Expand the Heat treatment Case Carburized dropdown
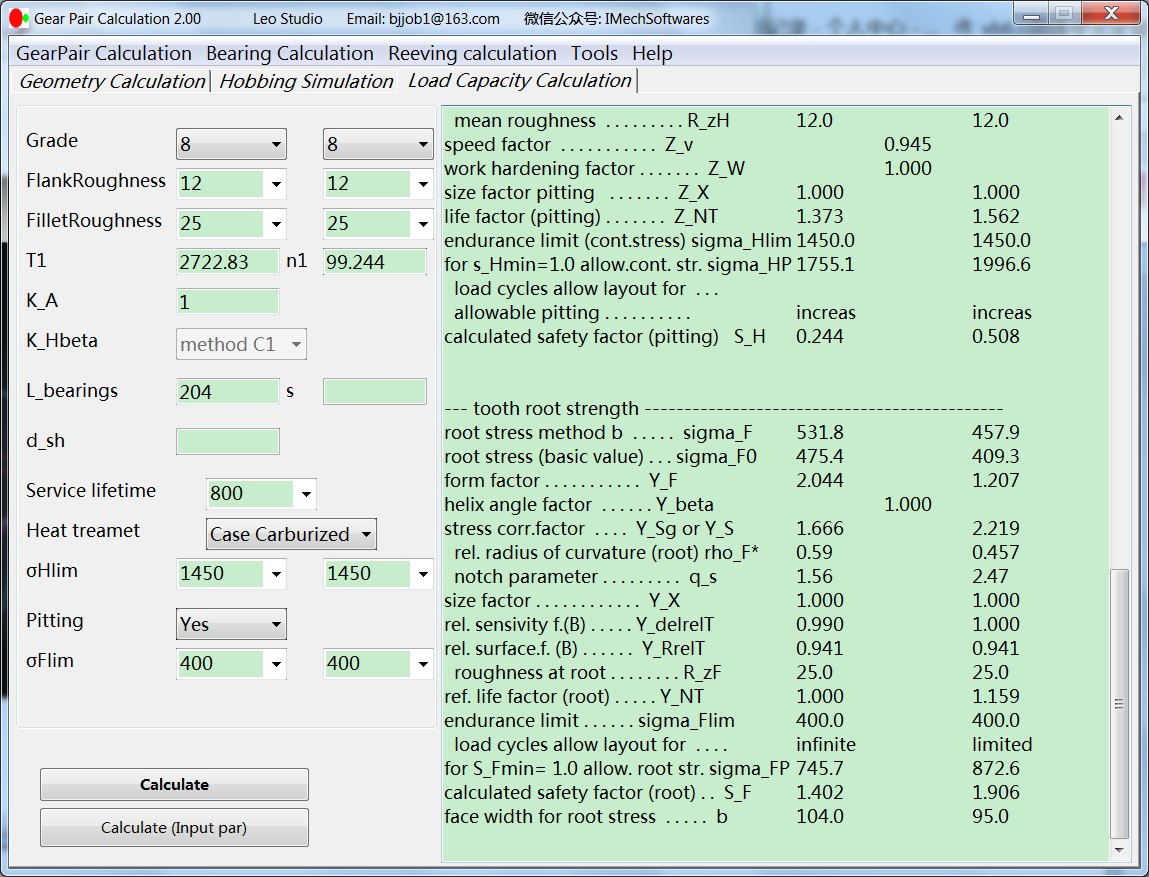The image size is (1149, 877). [x=366, y=534]
